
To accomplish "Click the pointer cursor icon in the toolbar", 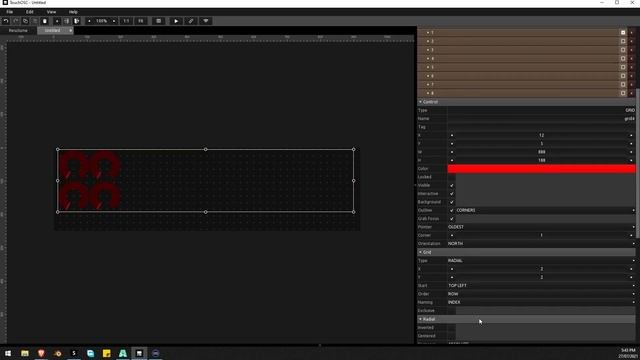I will pos(76,21).
